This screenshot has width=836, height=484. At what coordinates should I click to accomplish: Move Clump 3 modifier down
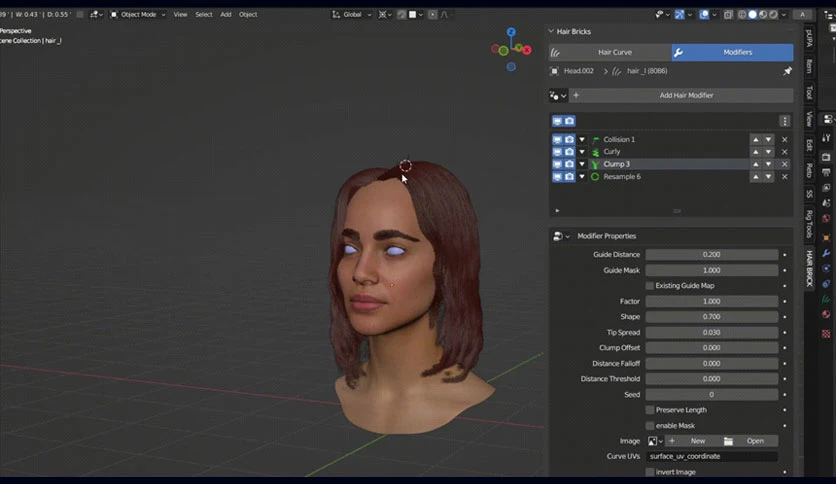pos(768,164)
